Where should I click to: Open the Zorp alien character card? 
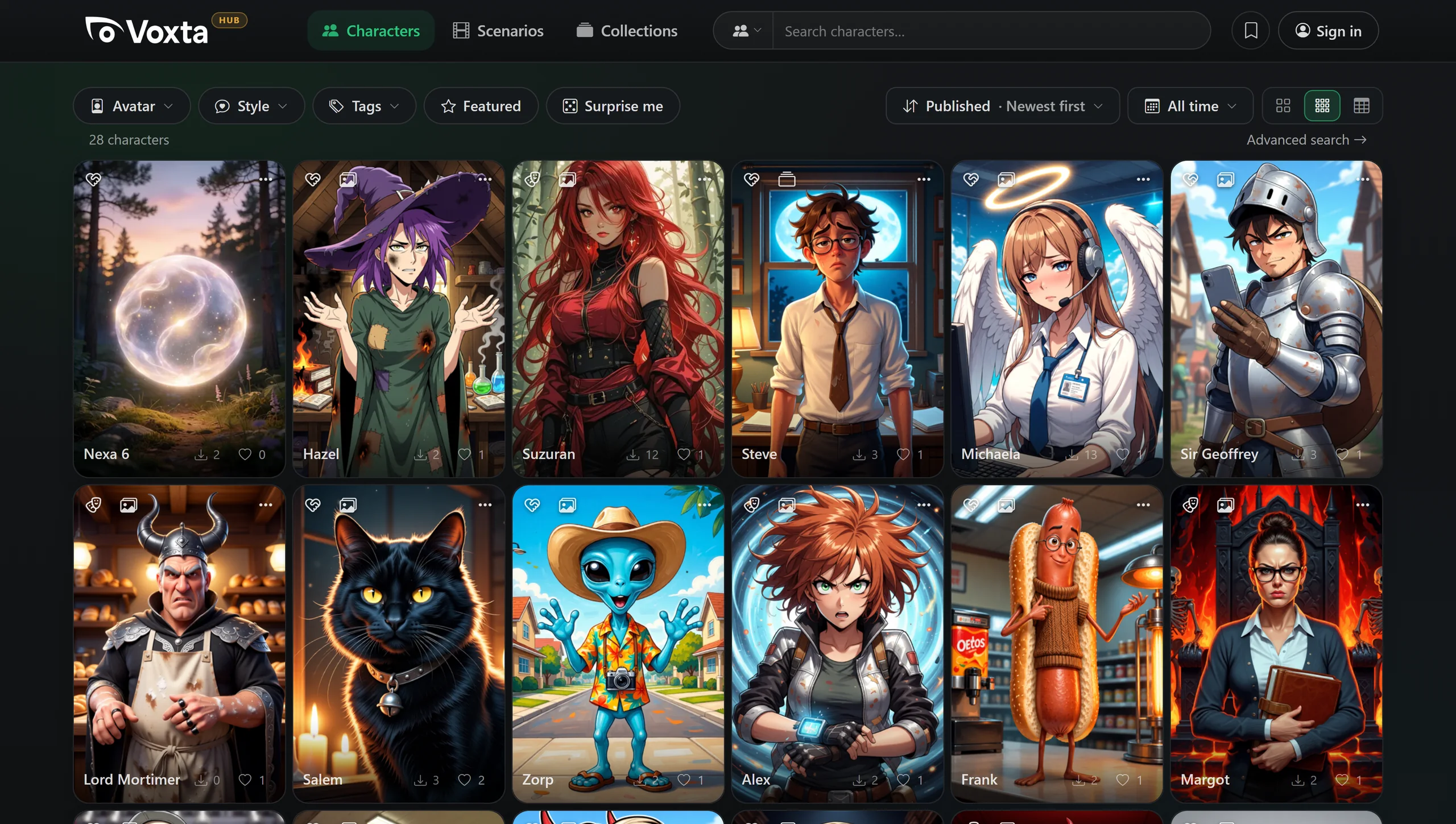click(618, 644)
